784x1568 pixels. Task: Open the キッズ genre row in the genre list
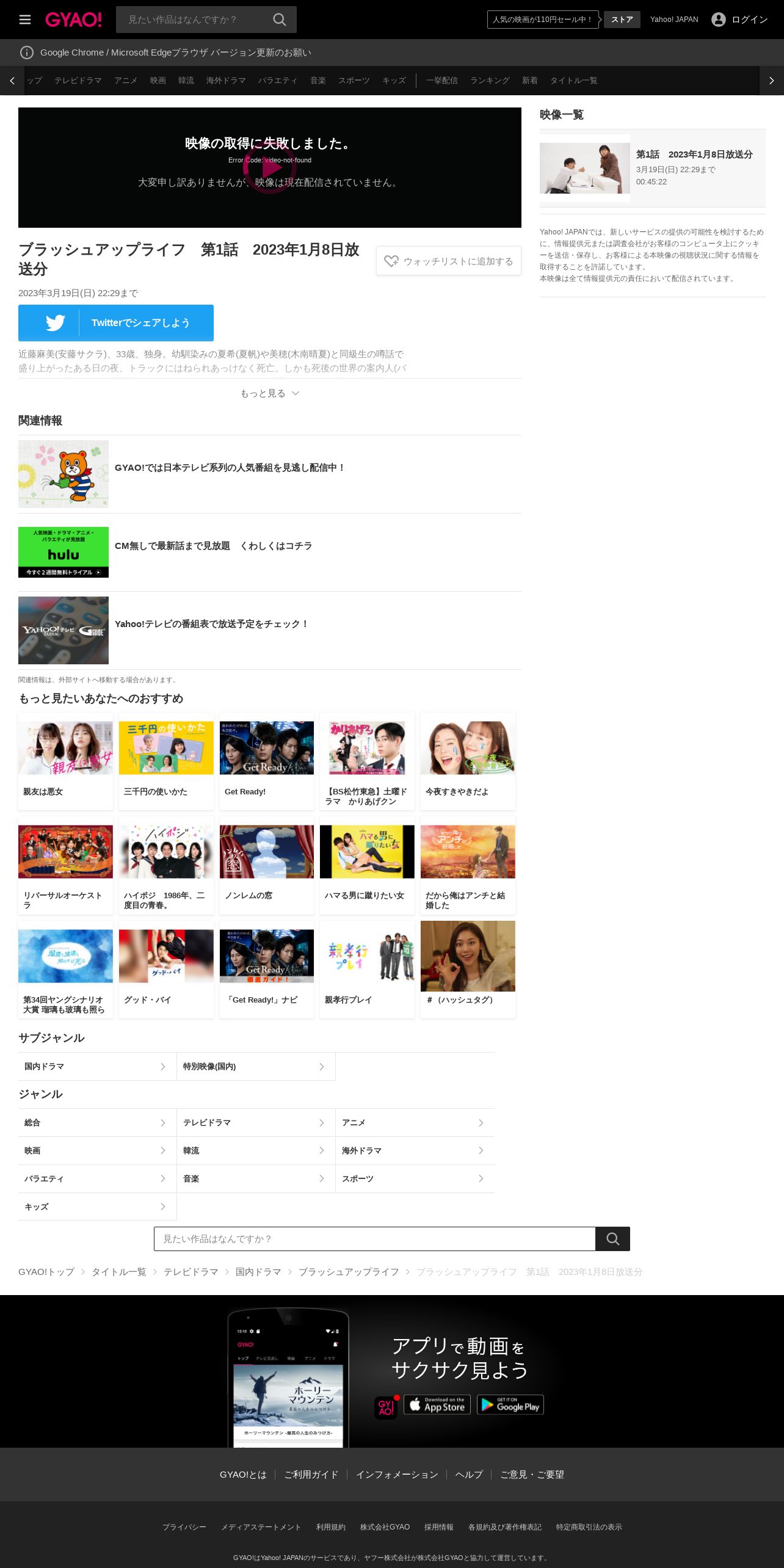tap(97, 1207)
